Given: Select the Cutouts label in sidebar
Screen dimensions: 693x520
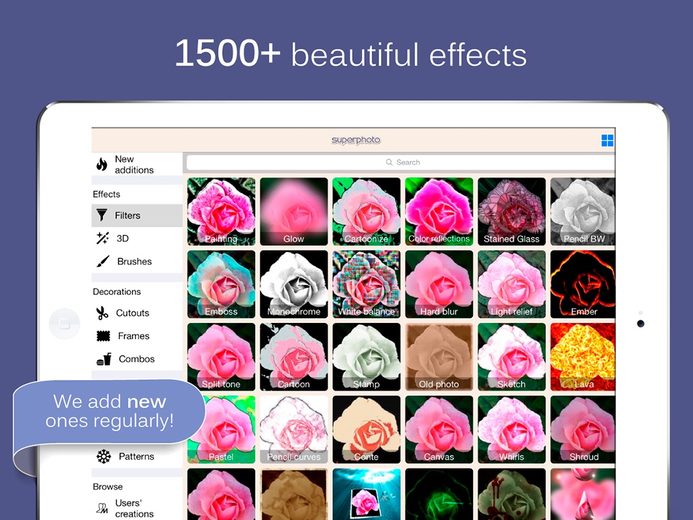Looking at the screenshot, I should click(132, 313).
